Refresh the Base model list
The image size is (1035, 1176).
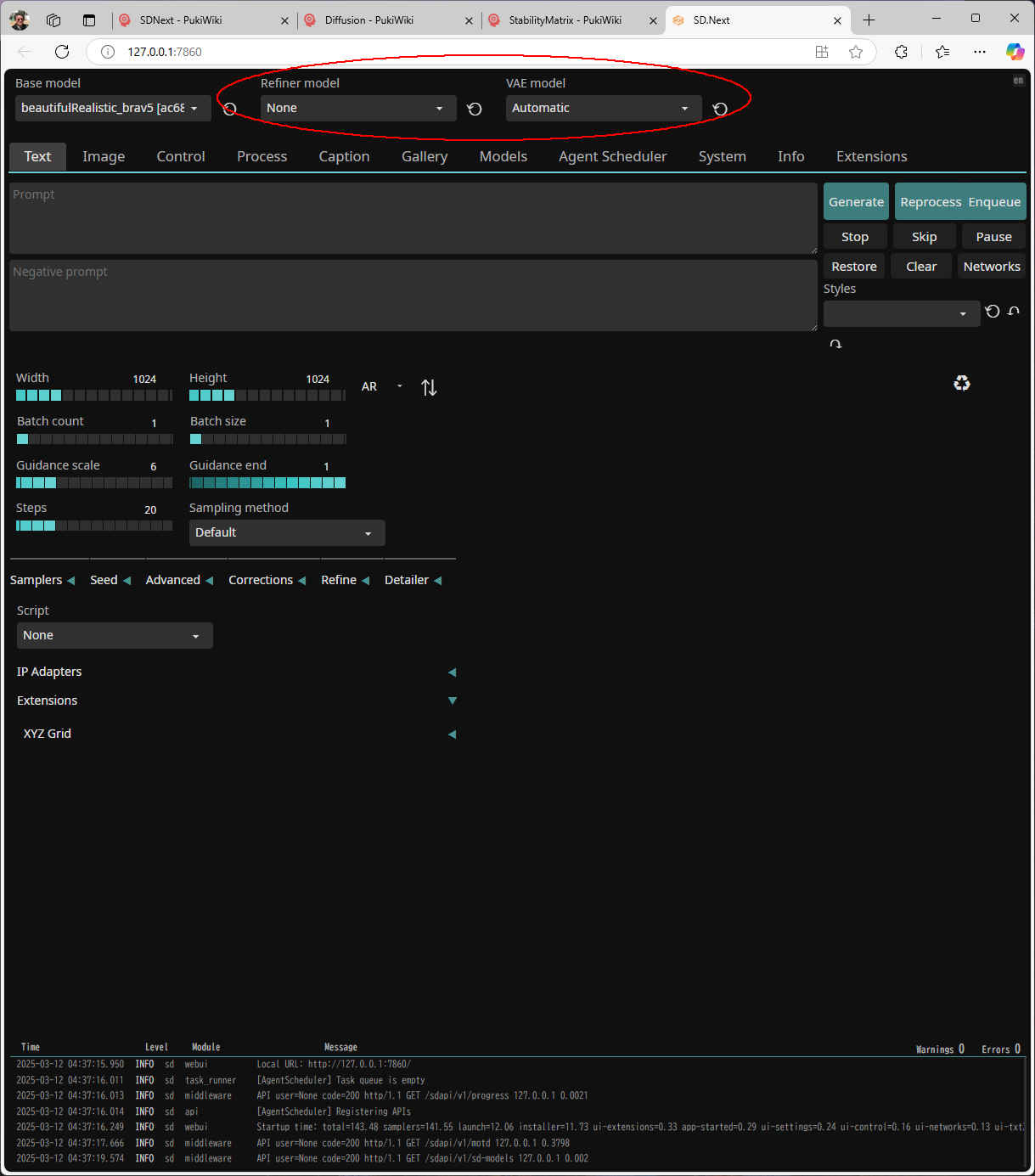pos(229,109)
